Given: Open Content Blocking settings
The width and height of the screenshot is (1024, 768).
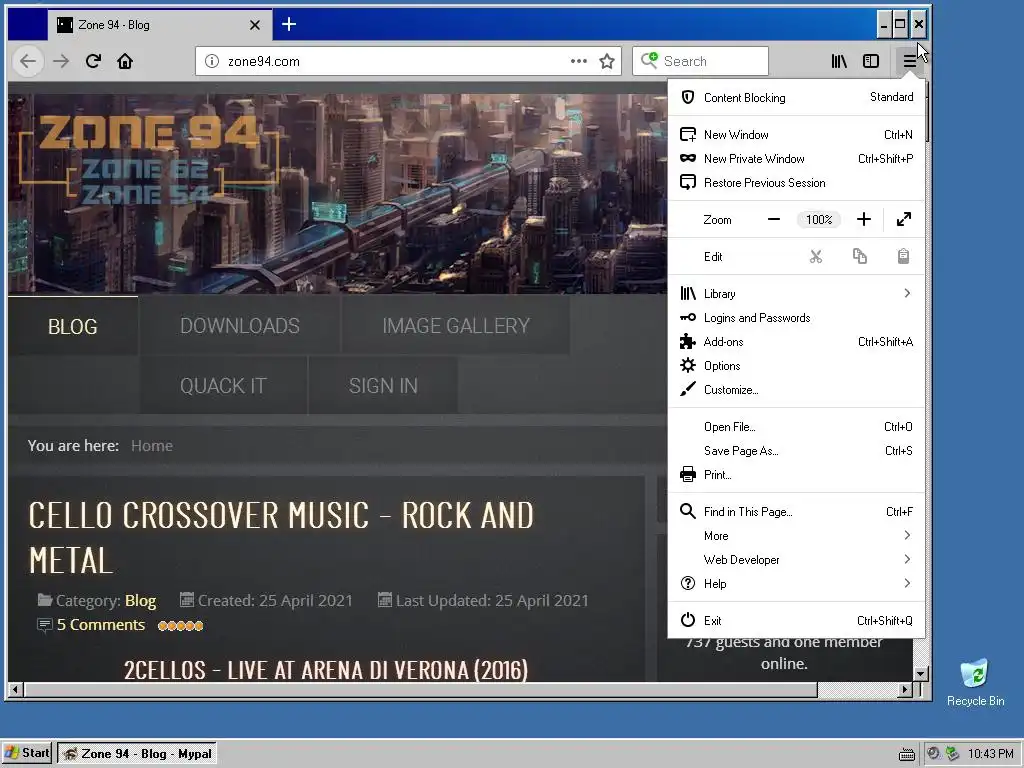Looking at the screenshot, I should tap(796, 97).
